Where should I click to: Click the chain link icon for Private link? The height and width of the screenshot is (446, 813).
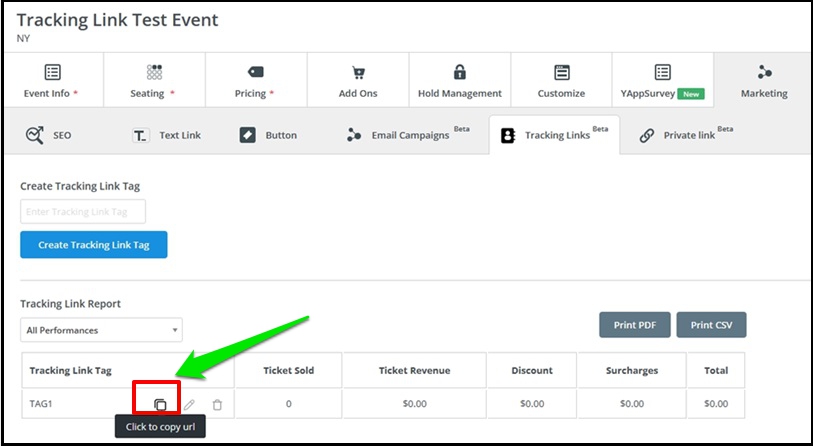[x=647, y=136]
